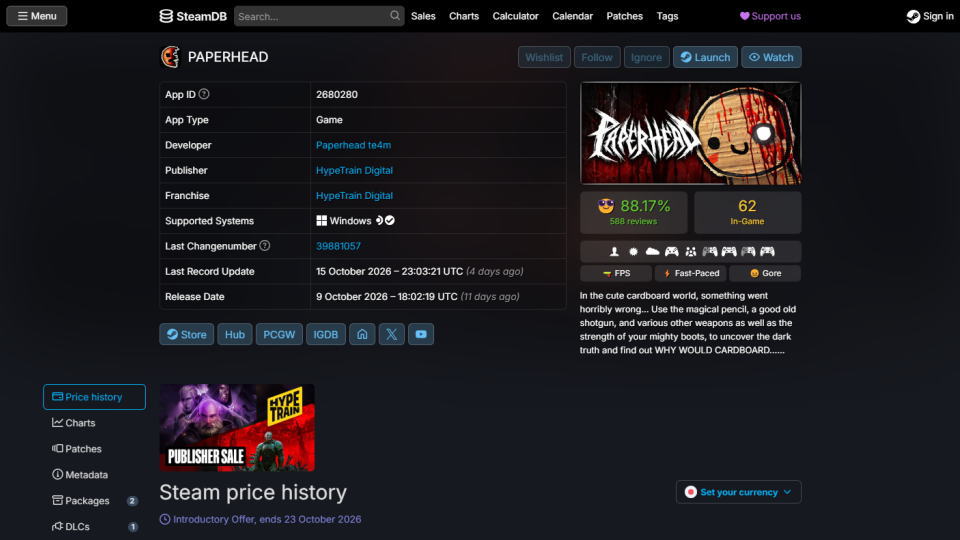The image size is (960, 540).
Task: Open the FPS tag
Action: click(616, 273)
